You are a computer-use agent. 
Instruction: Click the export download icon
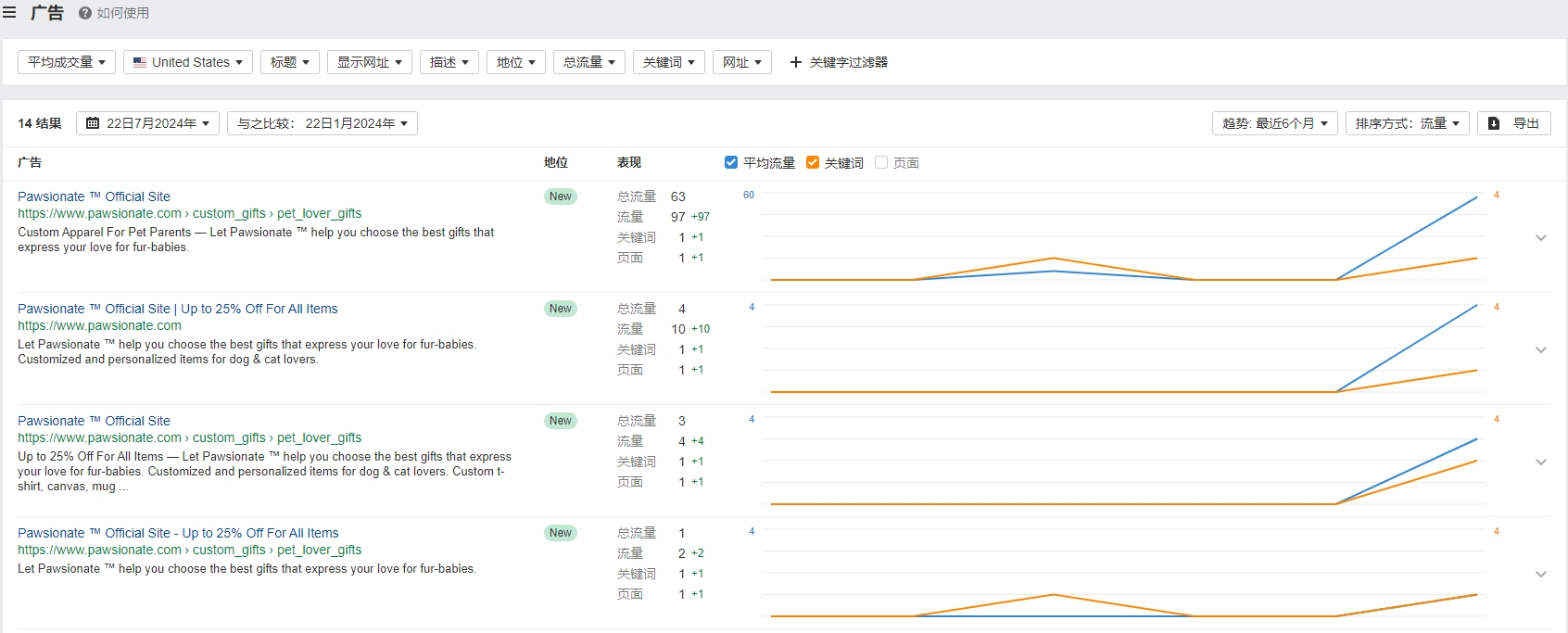click(1494, 123)
